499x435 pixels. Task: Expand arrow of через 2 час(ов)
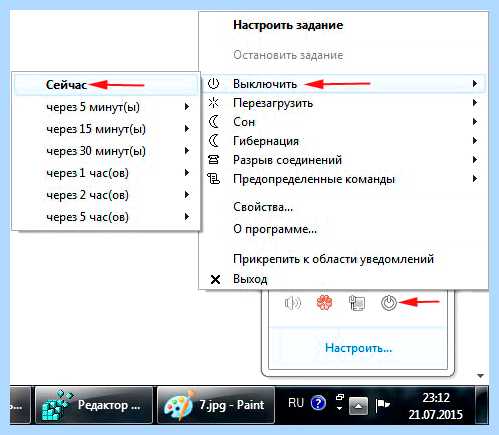[x=187, y=194]
